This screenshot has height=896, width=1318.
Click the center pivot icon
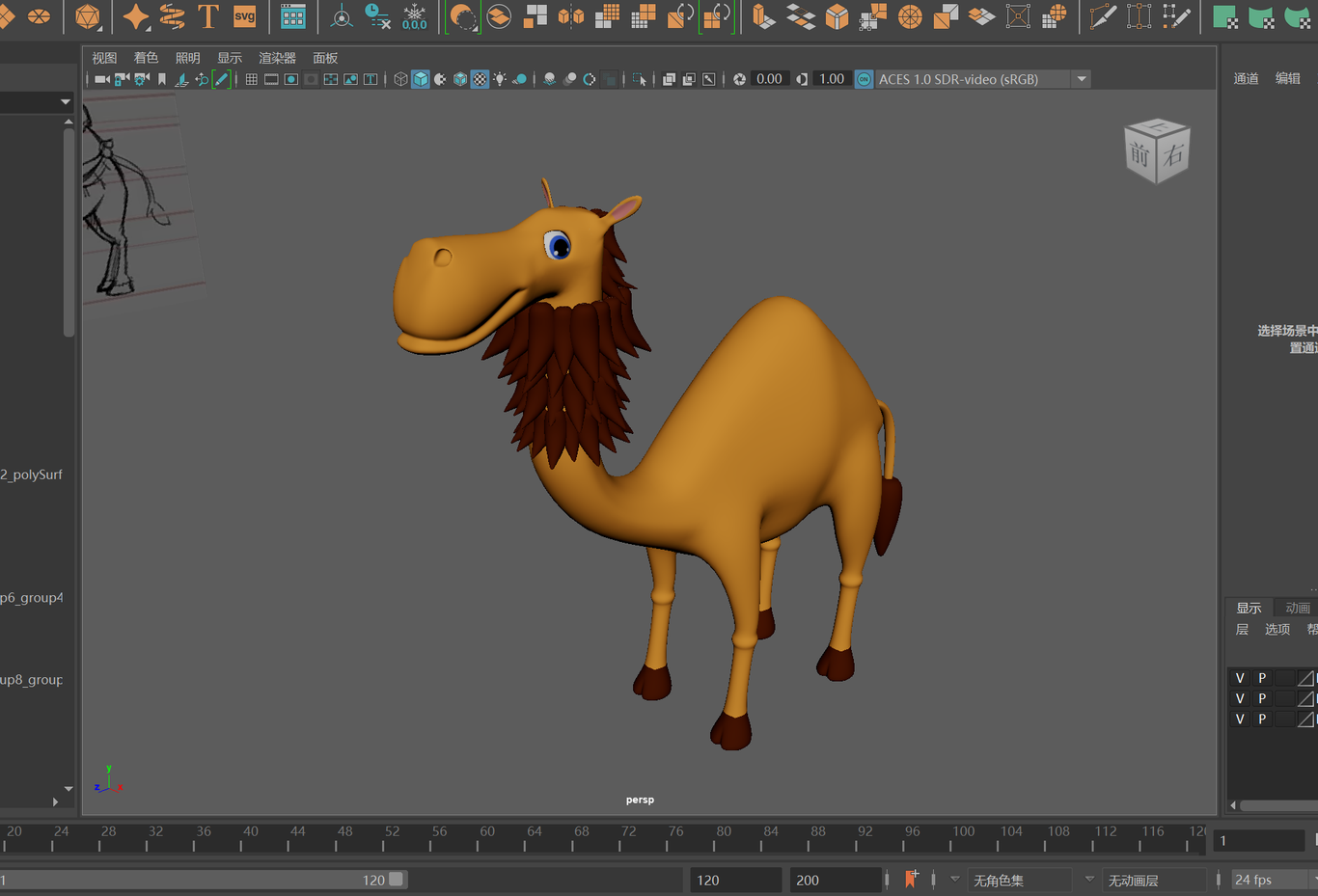click(x=342, y=16)
